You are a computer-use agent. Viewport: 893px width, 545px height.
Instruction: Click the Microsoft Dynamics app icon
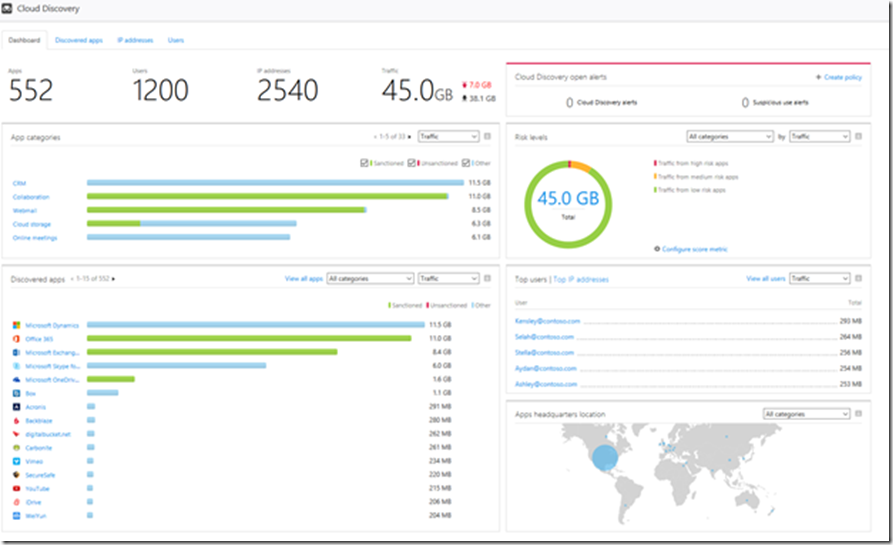click(17, 325)
